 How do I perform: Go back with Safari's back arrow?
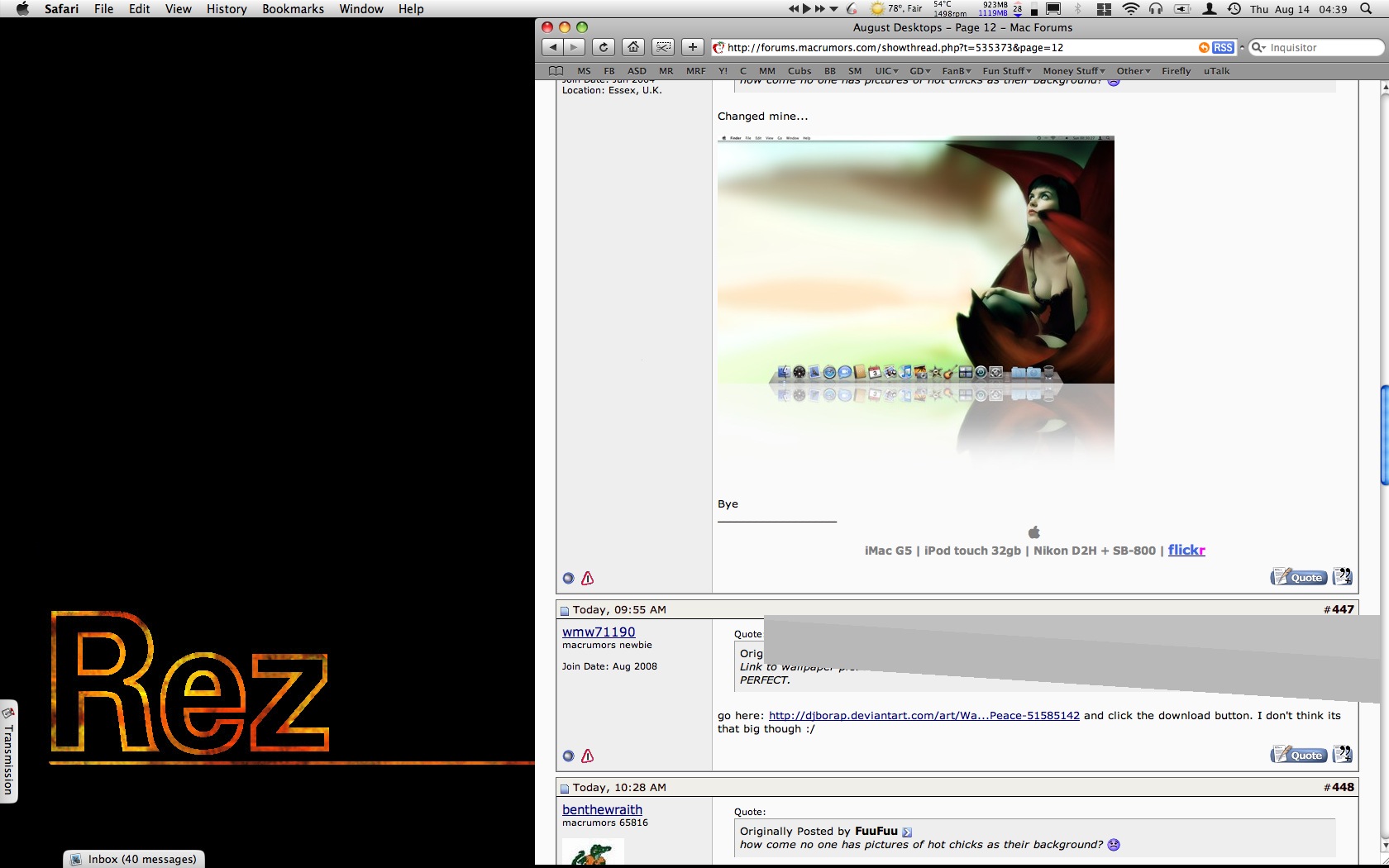[553, 47]
